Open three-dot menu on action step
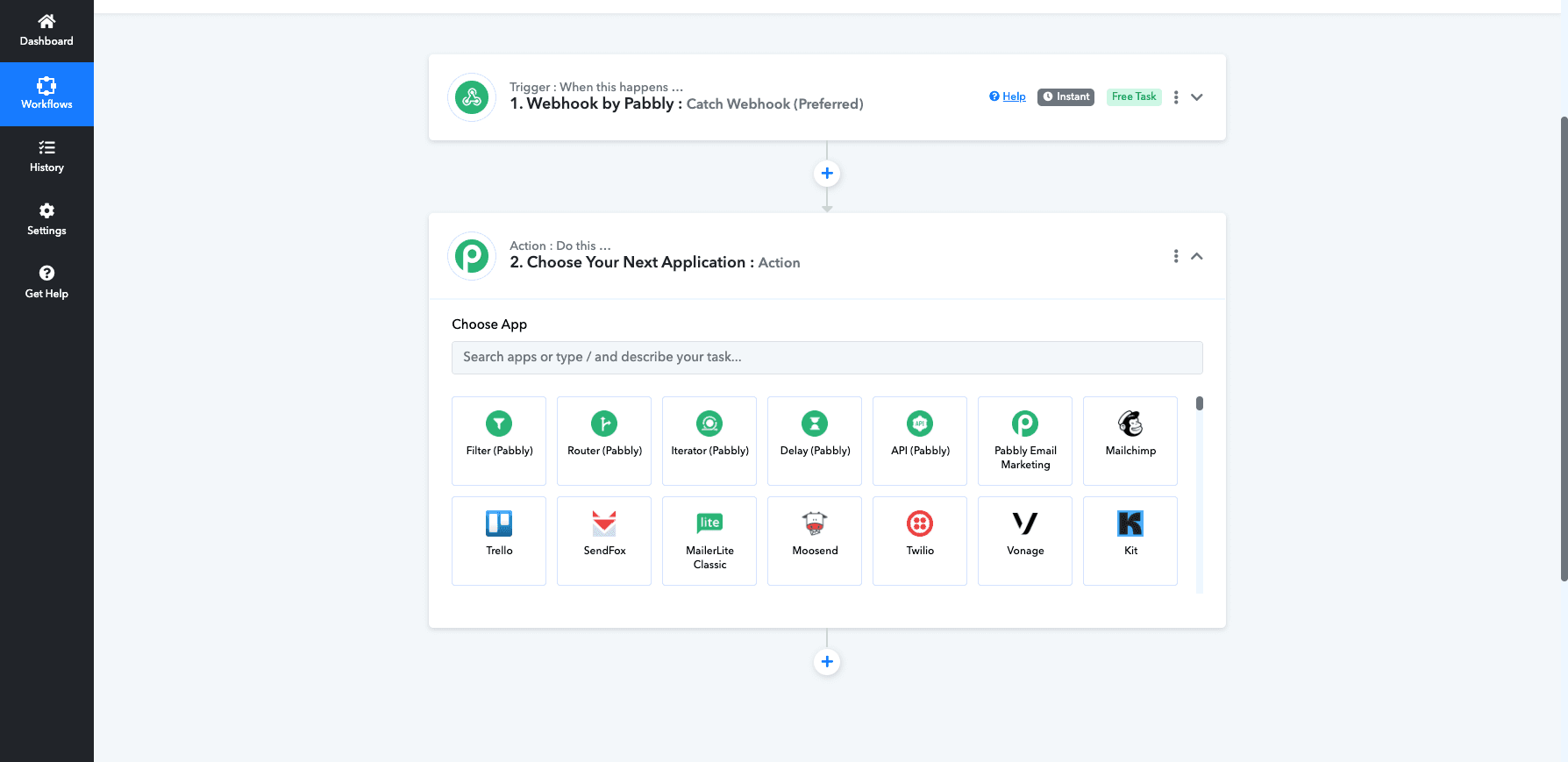This screenshot has width=1568, height=762. pyautogui.click(x=1176, y=256)
